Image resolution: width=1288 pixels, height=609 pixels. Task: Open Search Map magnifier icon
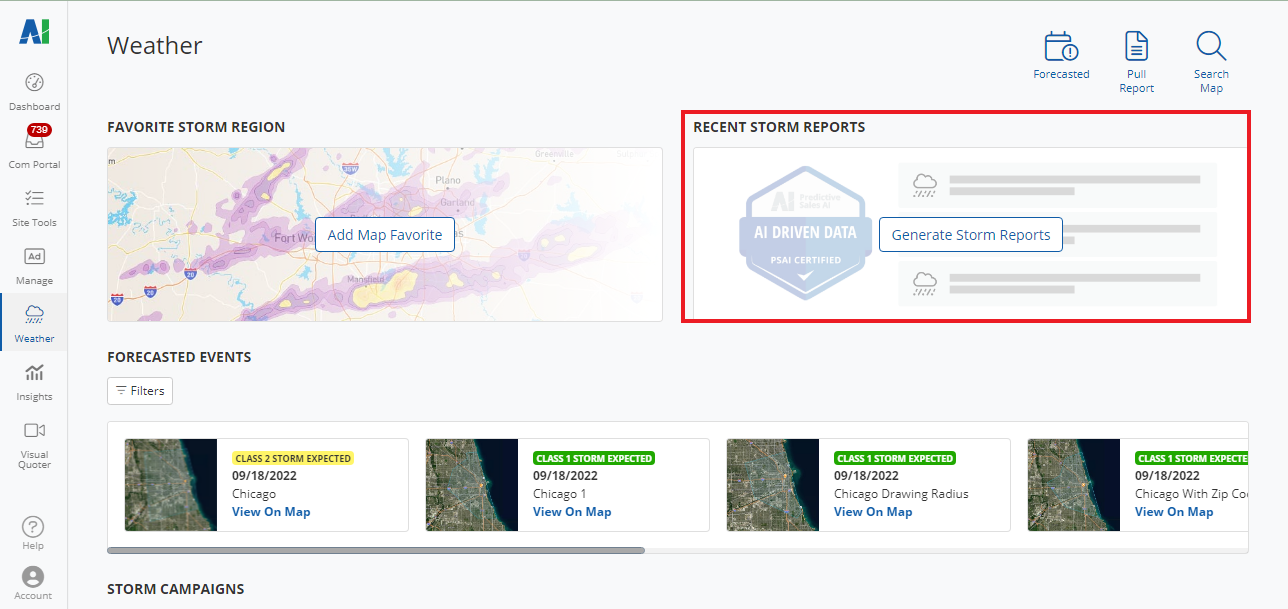point(1211,47)
